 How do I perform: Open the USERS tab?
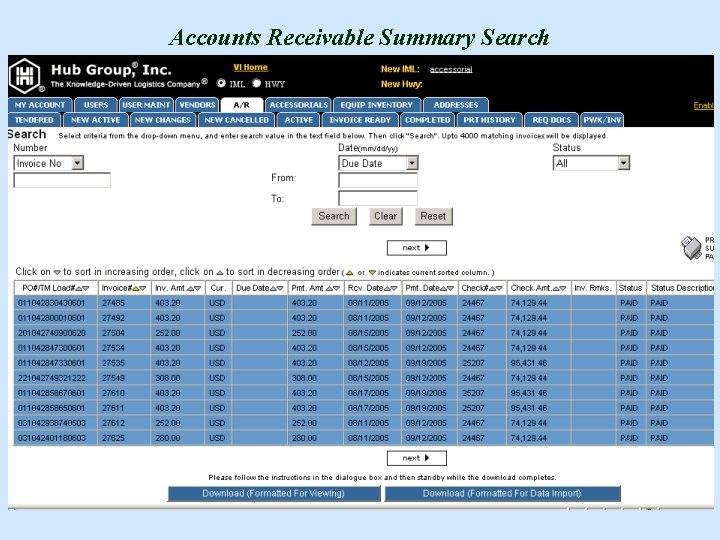tap(96, 105)
